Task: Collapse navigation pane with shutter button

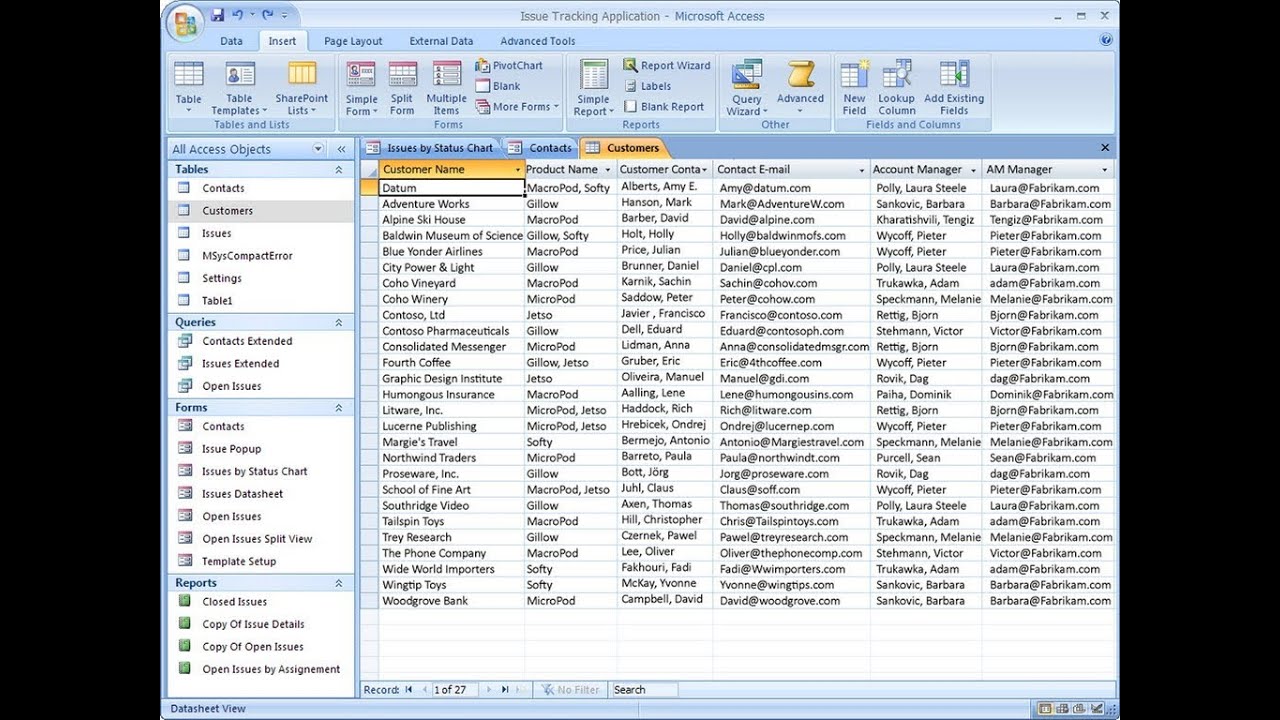Action: (341, 149)
